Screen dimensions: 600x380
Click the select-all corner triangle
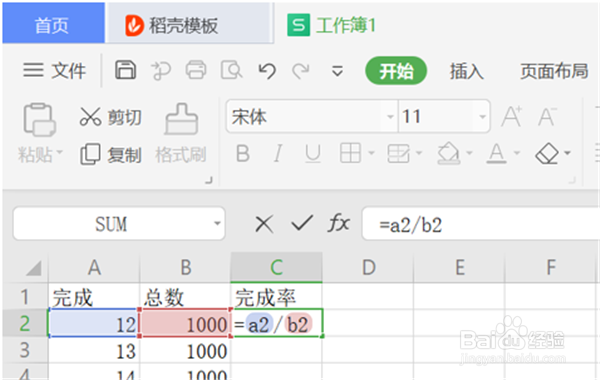click(x=33, y=268)
